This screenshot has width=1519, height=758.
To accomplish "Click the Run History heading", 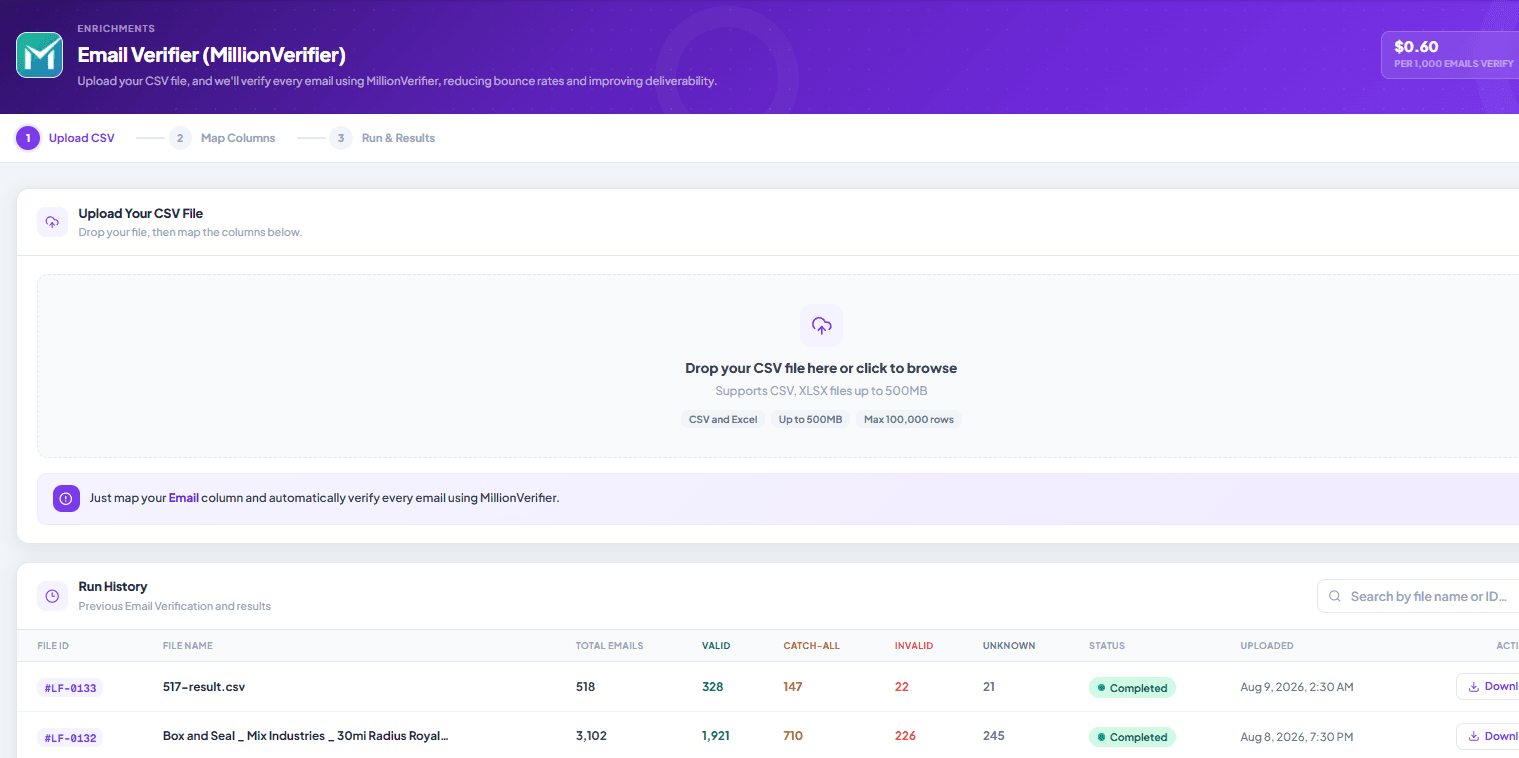I will (x=113, y=587).
